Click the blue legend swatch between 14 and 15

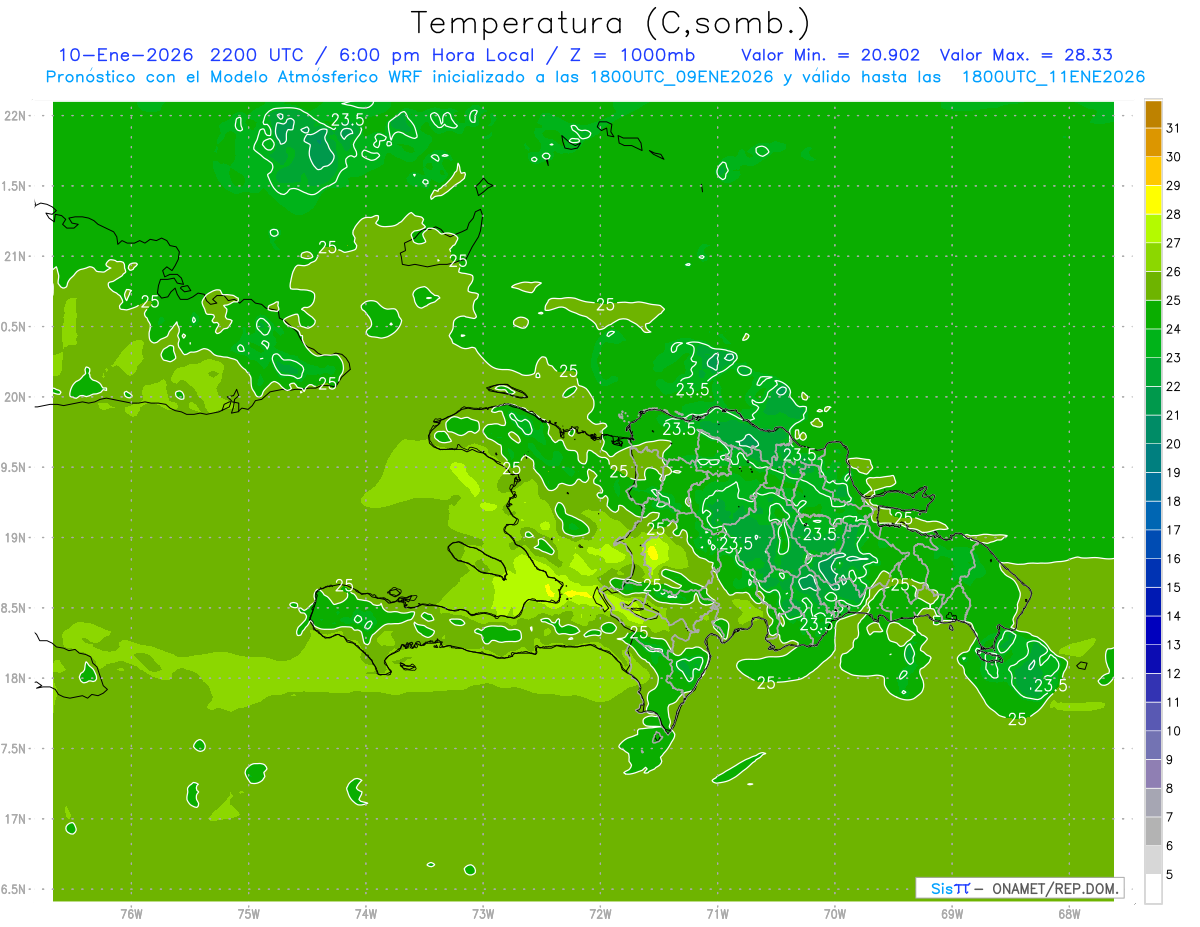[x=1153, y=602]
